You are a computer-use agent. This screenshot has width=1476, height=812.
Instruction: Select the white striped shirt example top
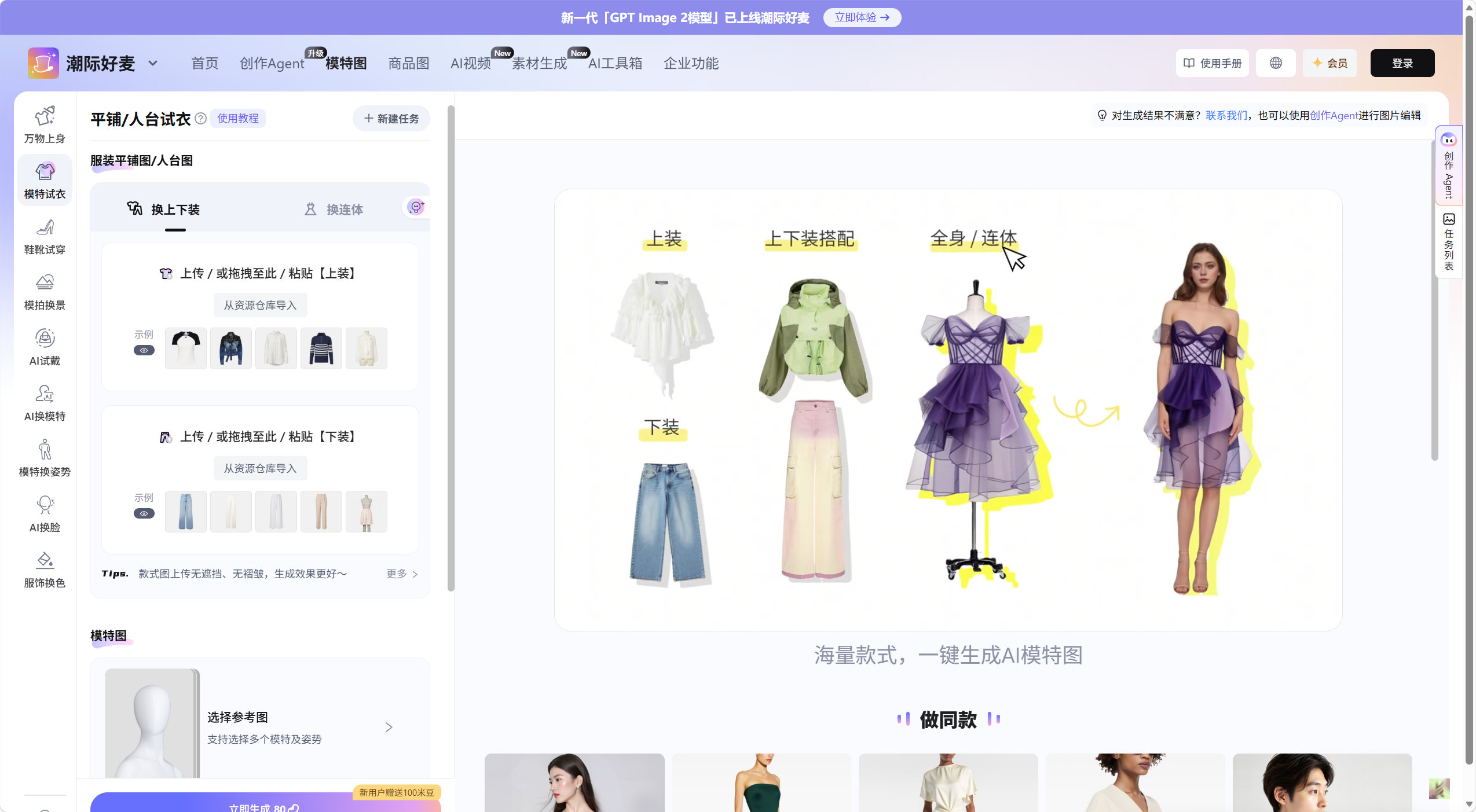tap(276, 348)
